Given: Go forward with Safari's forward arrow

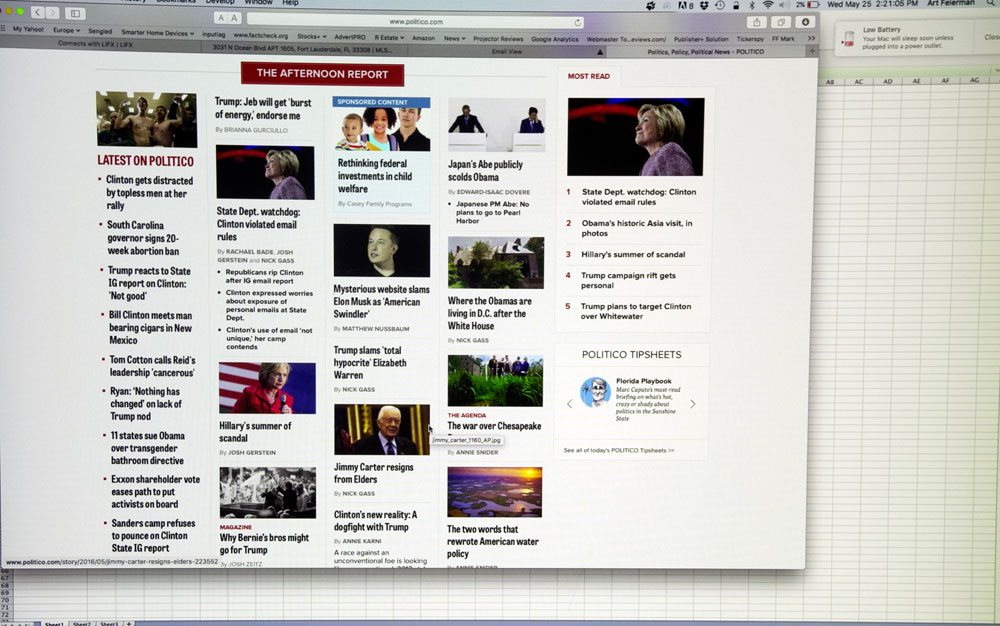Looking at the screenshot, I should pyautogui.click(x=52, y=13).
